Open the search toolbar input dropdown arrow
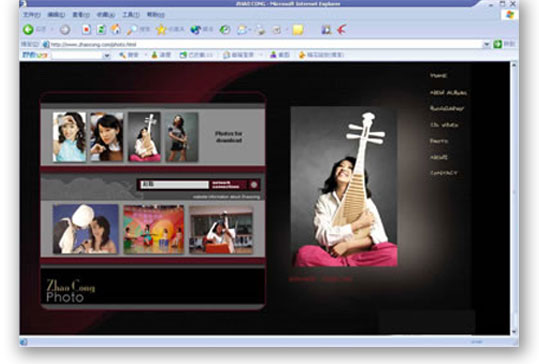Viewport: 539px width, 364px height. [x=107, y=55]
